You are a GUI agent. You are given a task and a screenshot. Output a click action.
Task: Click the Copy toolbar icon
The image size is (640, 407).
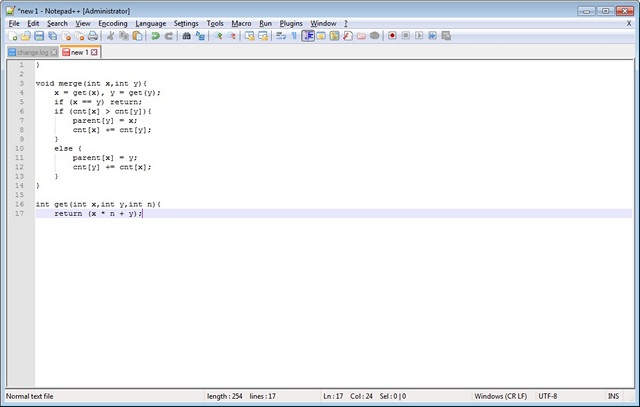coord(124,36)
